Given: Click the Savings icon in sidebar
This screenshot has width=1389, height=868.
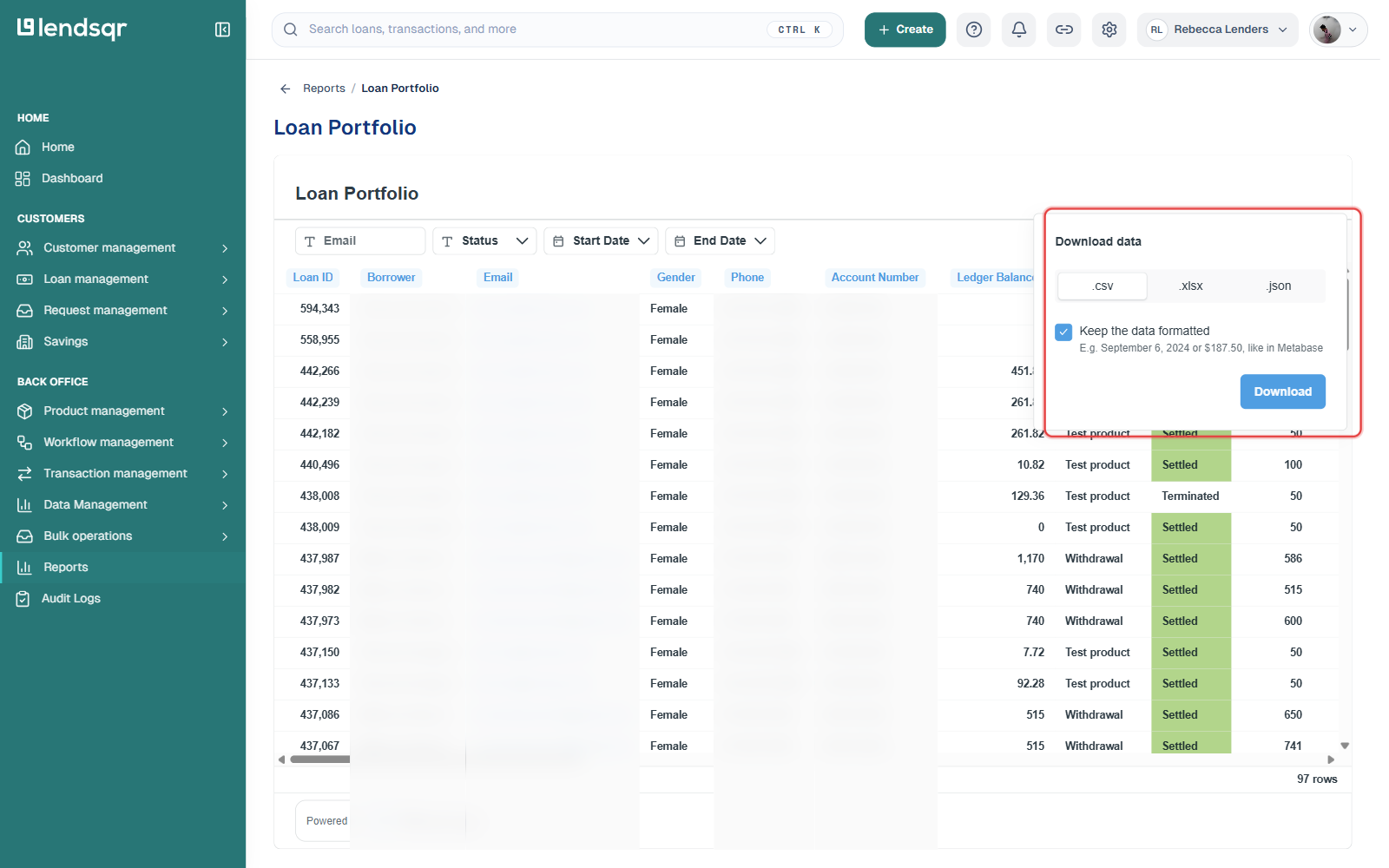Looking at the screenshot, I should click(25, 342).
